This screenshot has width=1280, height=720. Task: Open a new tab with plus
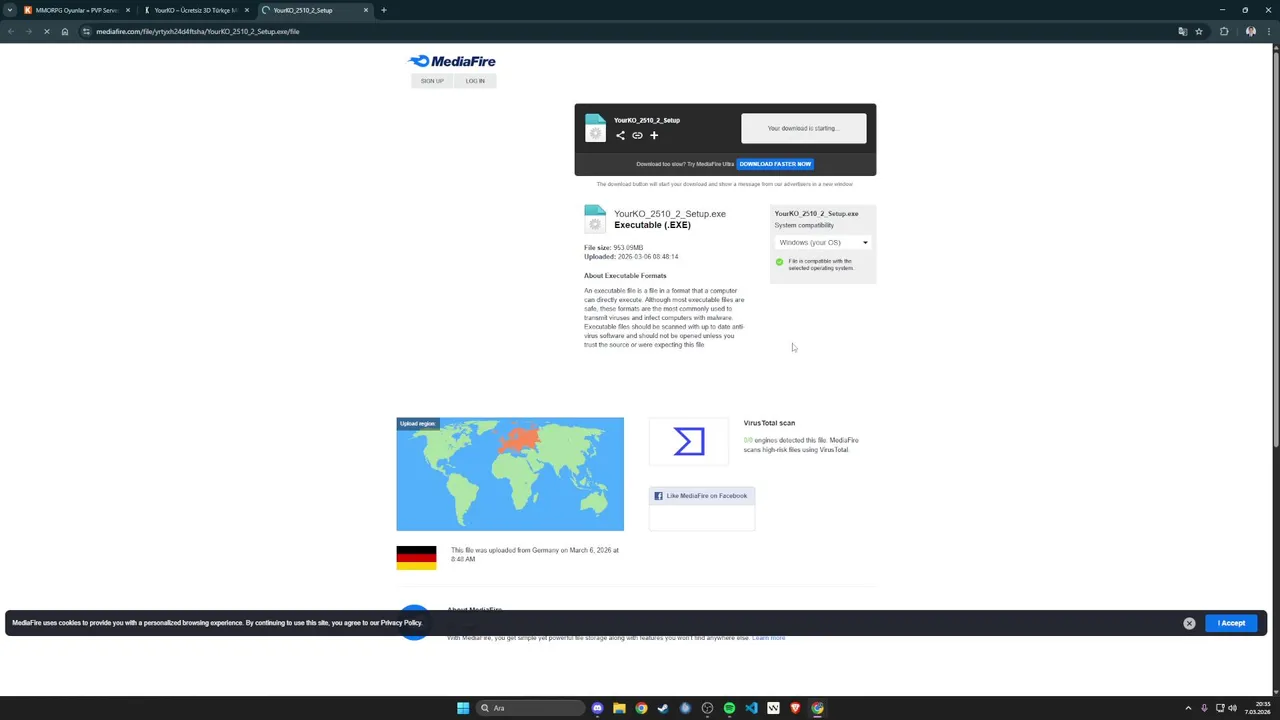click(383, 10)
